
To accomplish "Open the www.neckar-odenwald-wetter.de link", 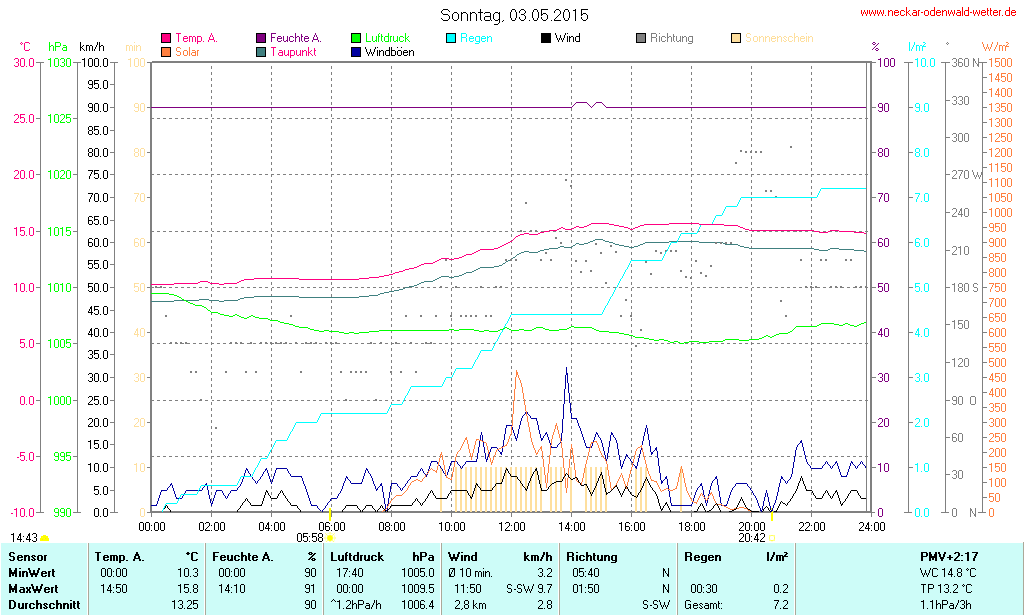I will [x=938, y=13].
